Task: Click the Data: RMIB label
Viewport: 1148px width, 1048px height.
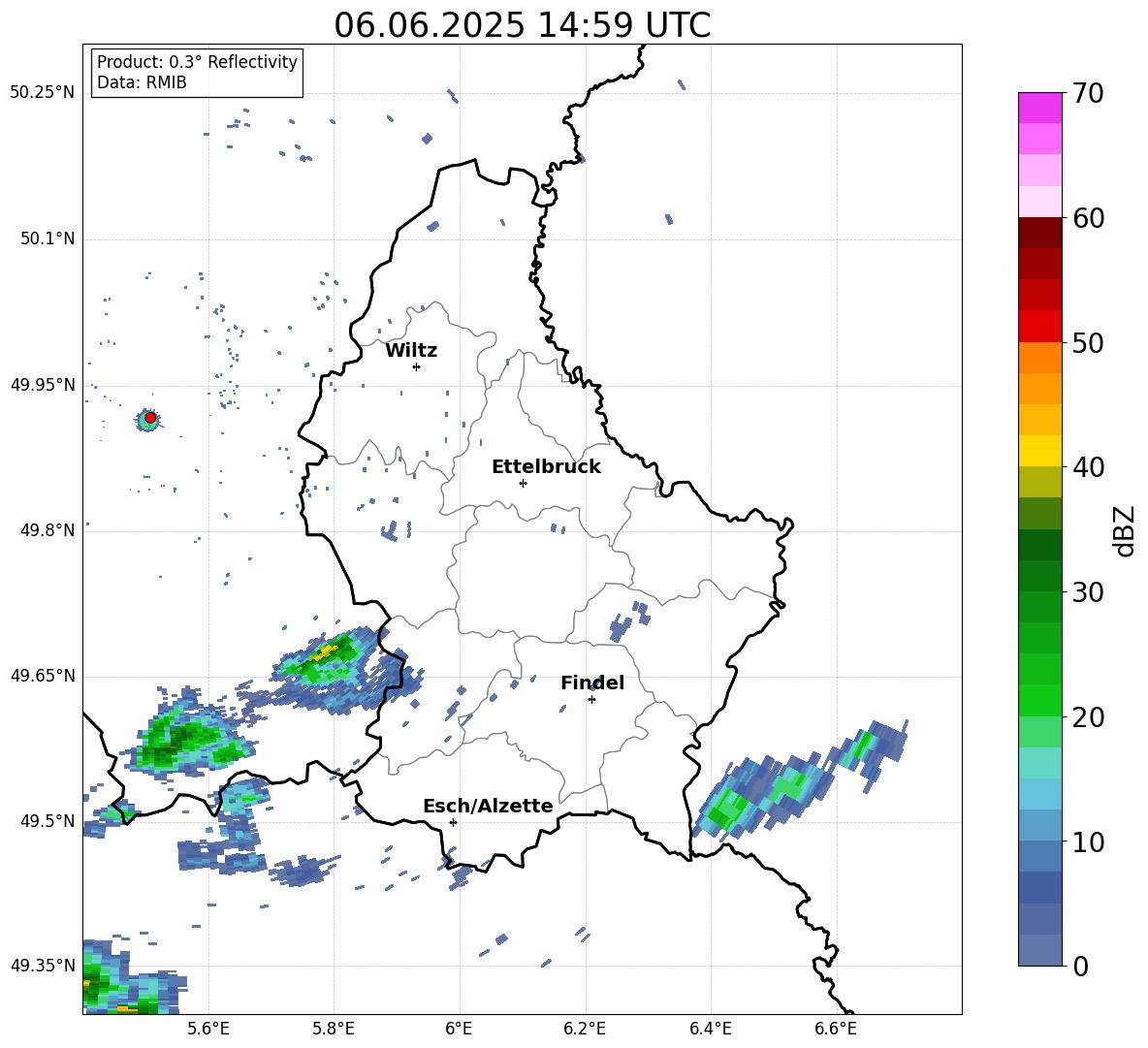Action: point(142,82)
